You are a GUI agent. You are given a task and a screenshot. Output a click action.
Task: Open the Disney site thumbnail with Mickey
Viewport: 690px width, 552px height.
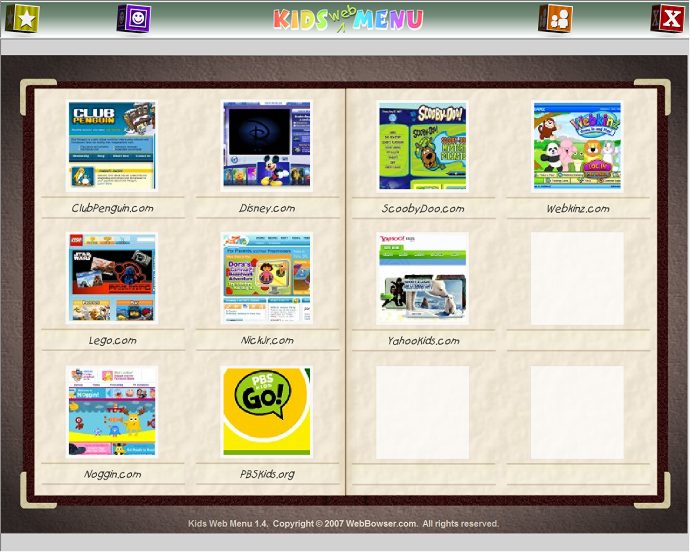coord(267,146)
